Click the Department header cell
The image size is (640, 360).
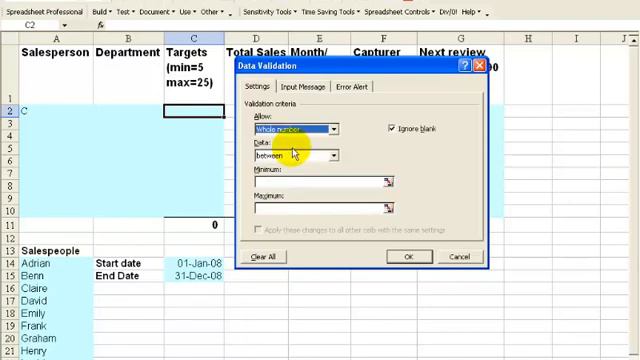tap(129, 75)
